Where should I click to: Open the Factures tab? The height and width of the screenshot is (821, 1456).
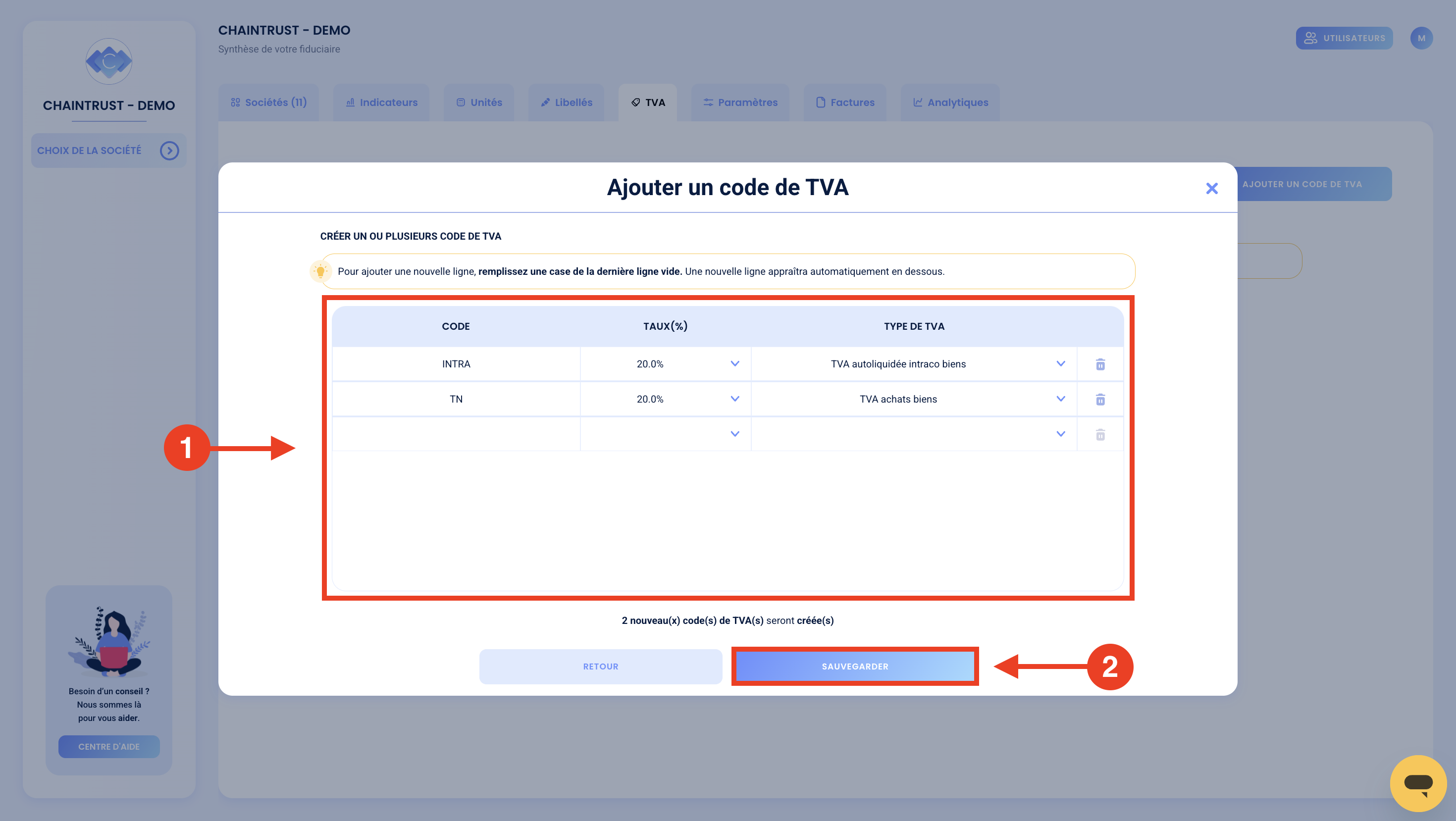[x=845, y=103]
